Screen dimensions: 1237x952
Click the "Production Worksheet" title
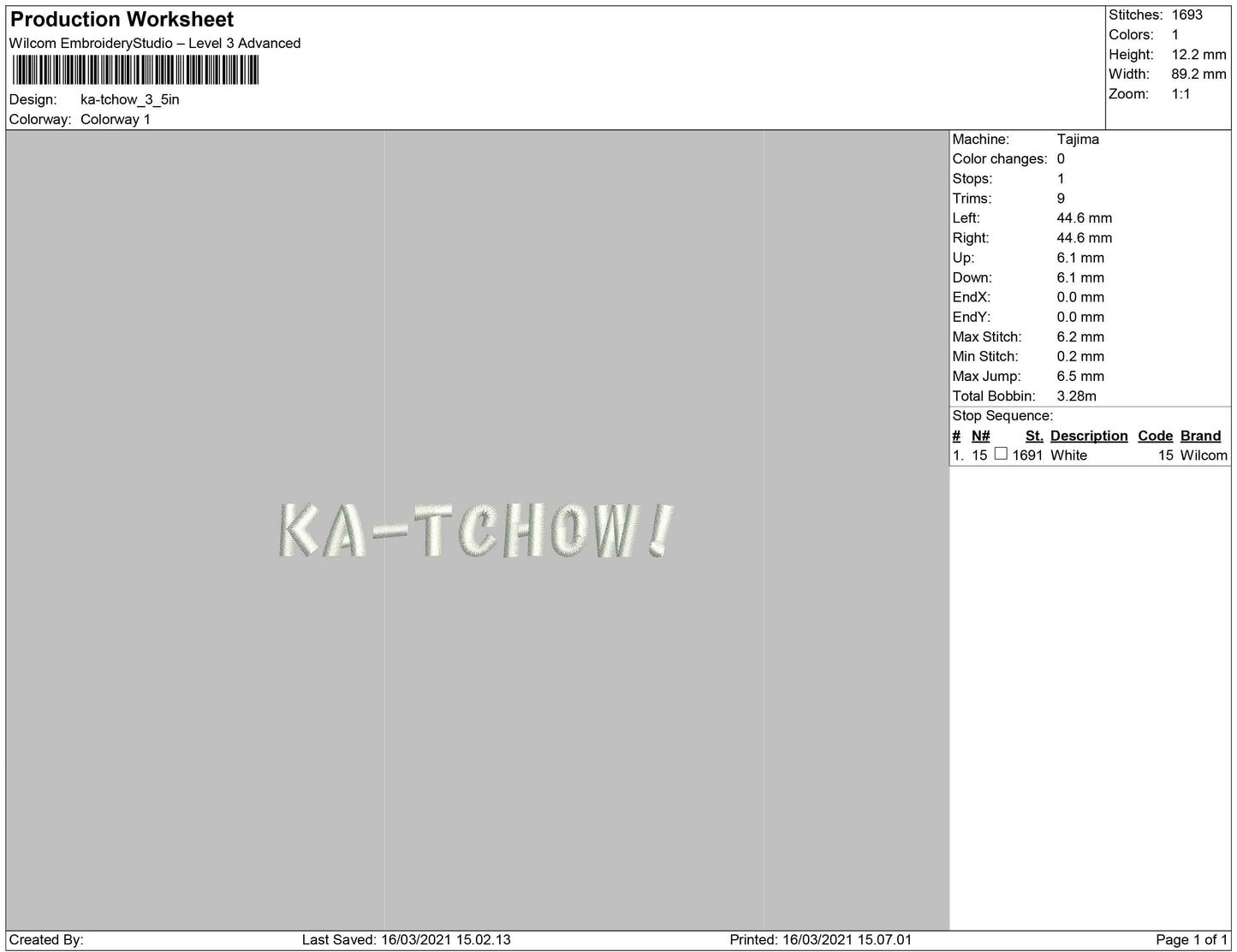click(x=122, y=20)
